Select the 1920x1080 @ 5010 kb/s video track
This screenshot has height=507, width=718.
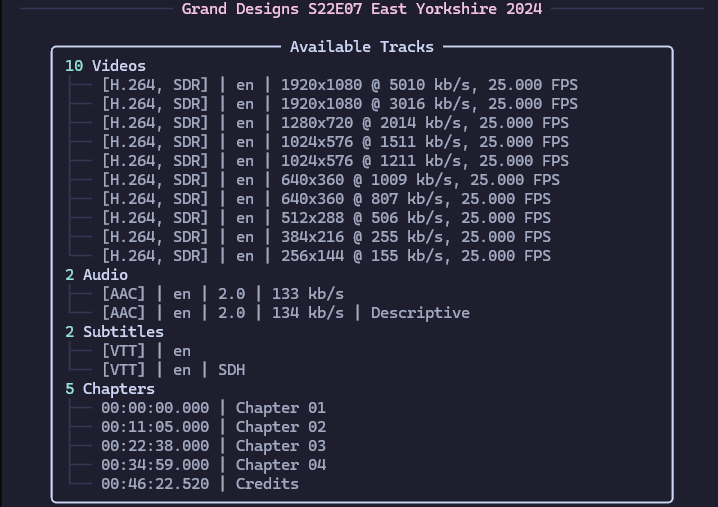[339, 85]
